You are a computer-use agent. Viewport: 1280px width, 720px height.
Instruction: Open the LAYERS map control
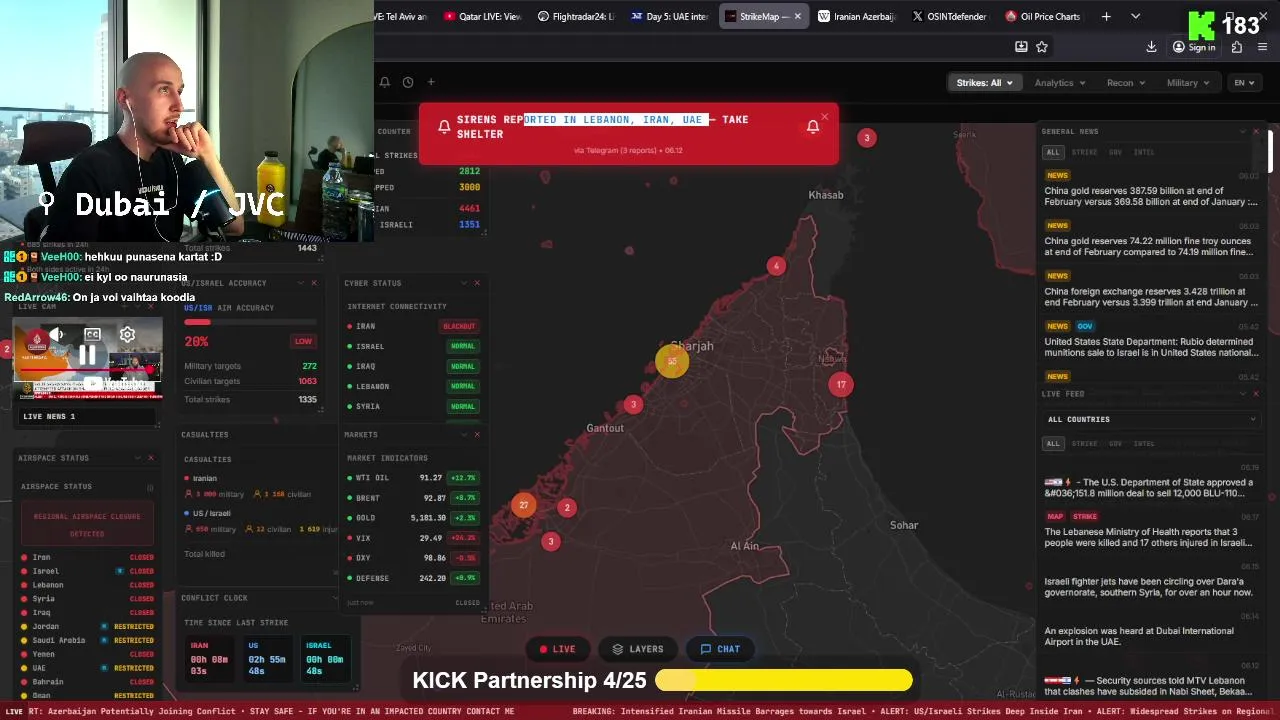tap(638, 649)
